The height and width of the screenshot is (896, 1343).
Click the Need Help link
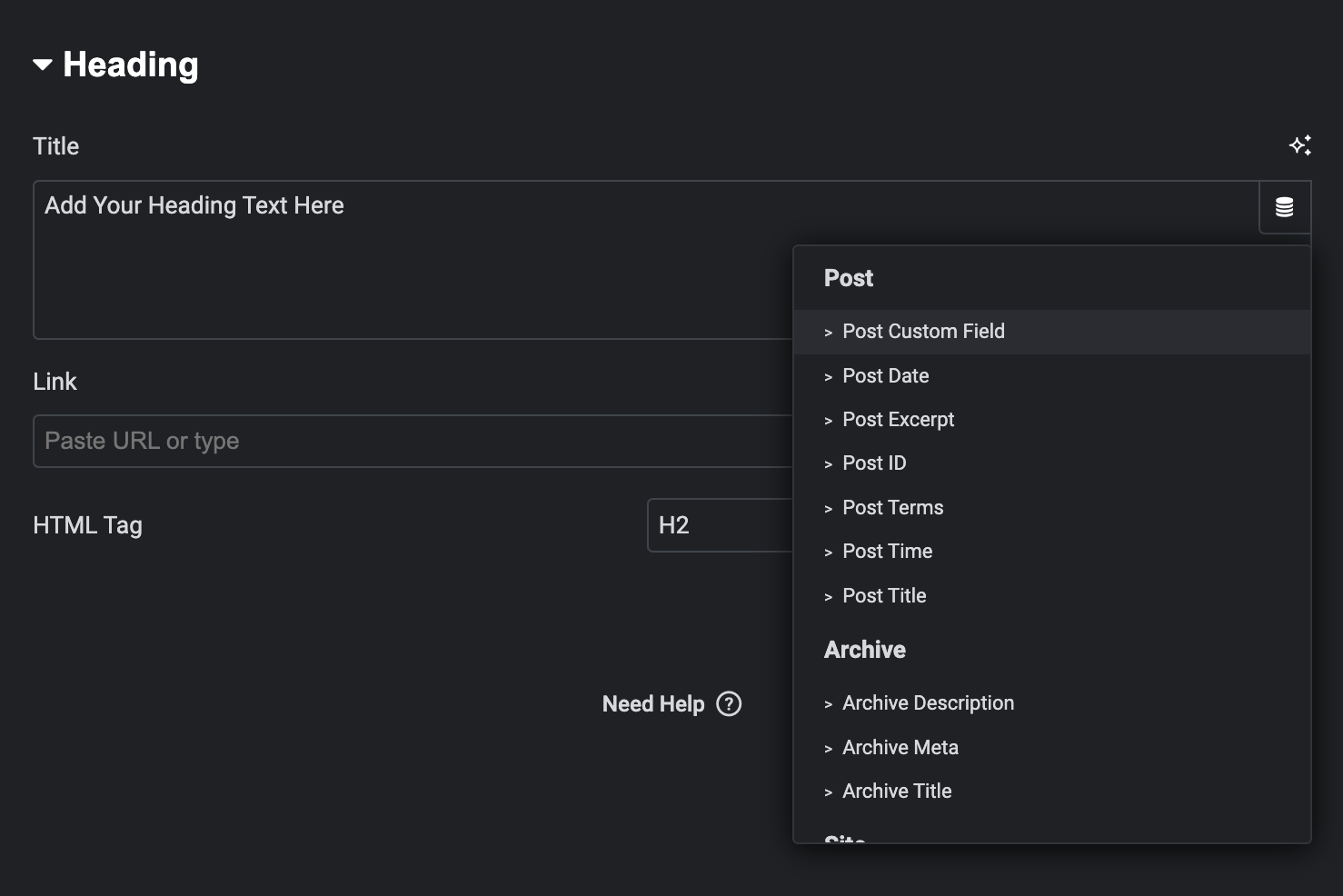click(653, 704)
